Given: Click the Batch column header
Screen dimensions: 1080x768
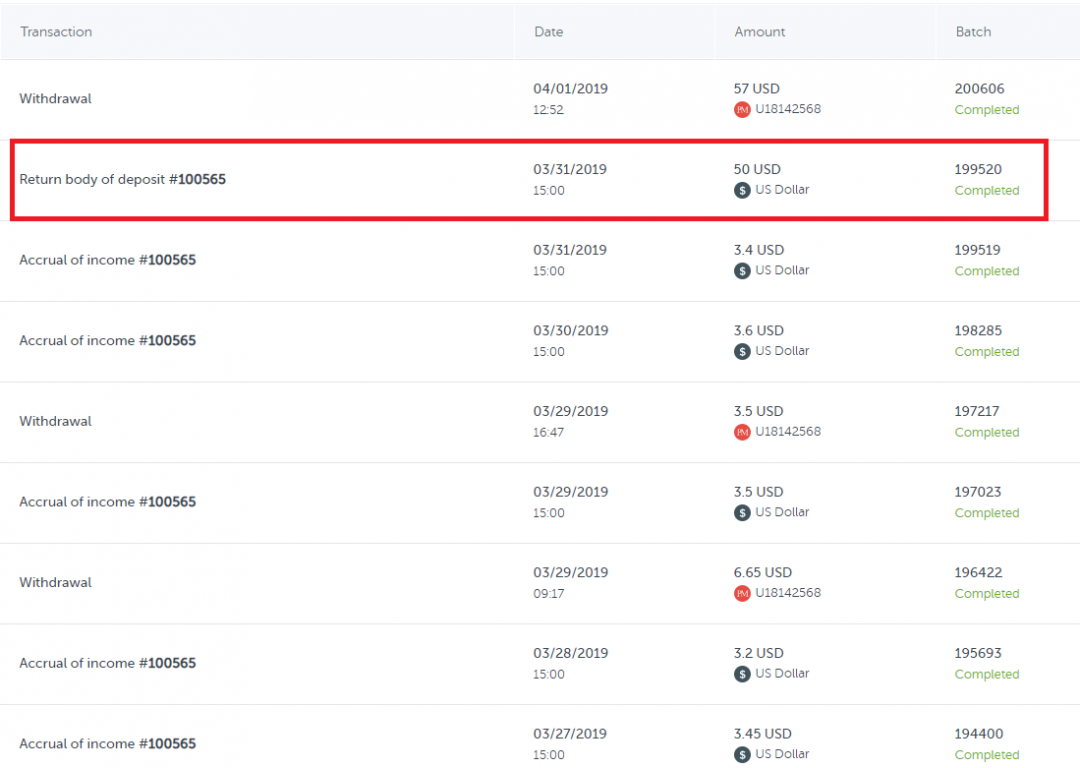Looking at the screenshot, I should click(973, 32).
